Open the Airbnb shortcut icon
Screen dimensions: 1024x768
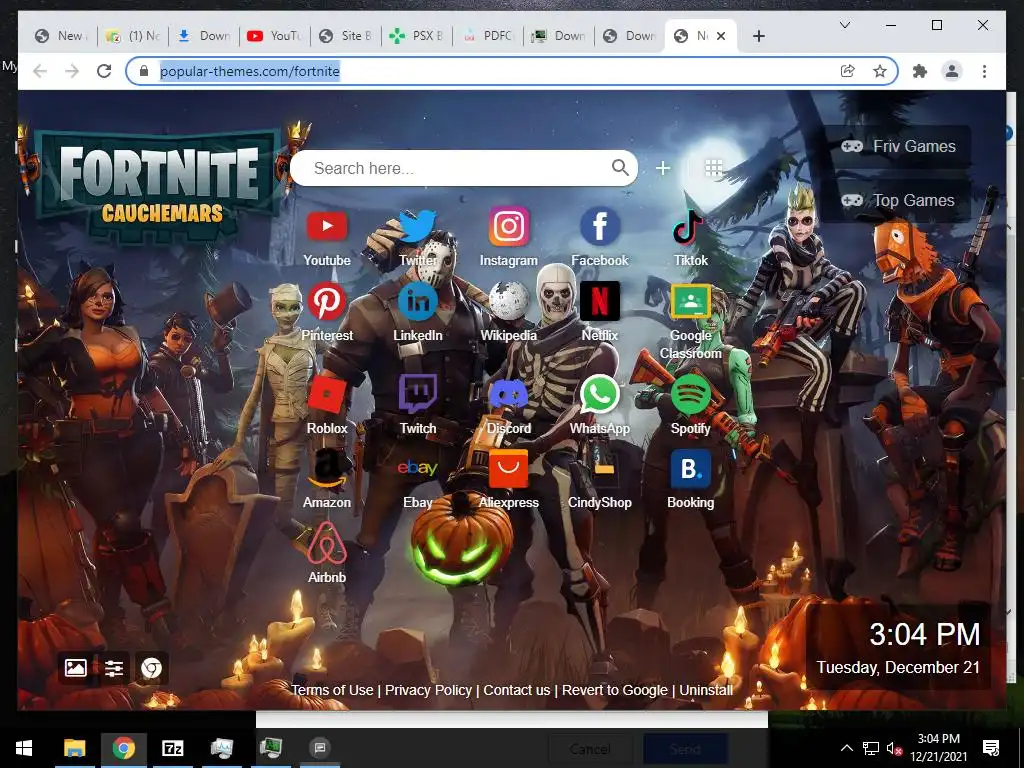tap(327, 543)
